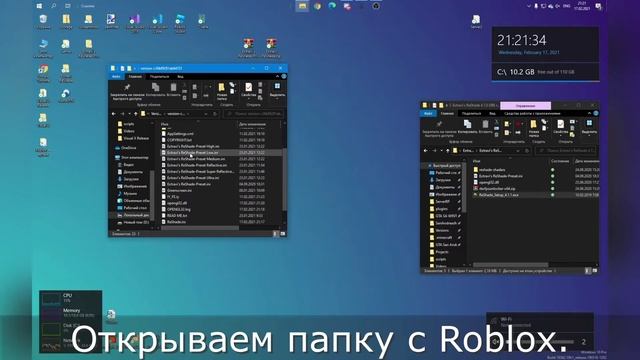Go back in the right Explorer window
640x360 pixels.
pyautogui.click(x=426, y=151)
